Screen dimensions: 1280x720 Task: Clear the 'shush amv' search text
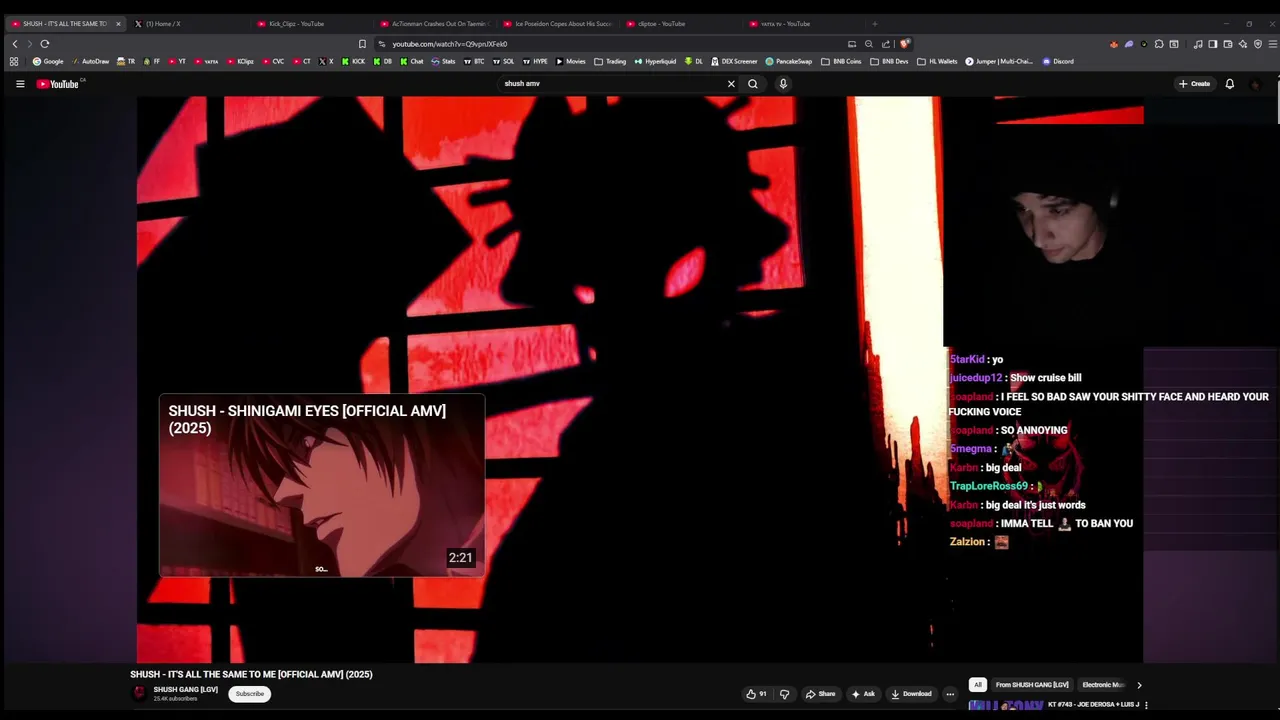coord(731,84)
